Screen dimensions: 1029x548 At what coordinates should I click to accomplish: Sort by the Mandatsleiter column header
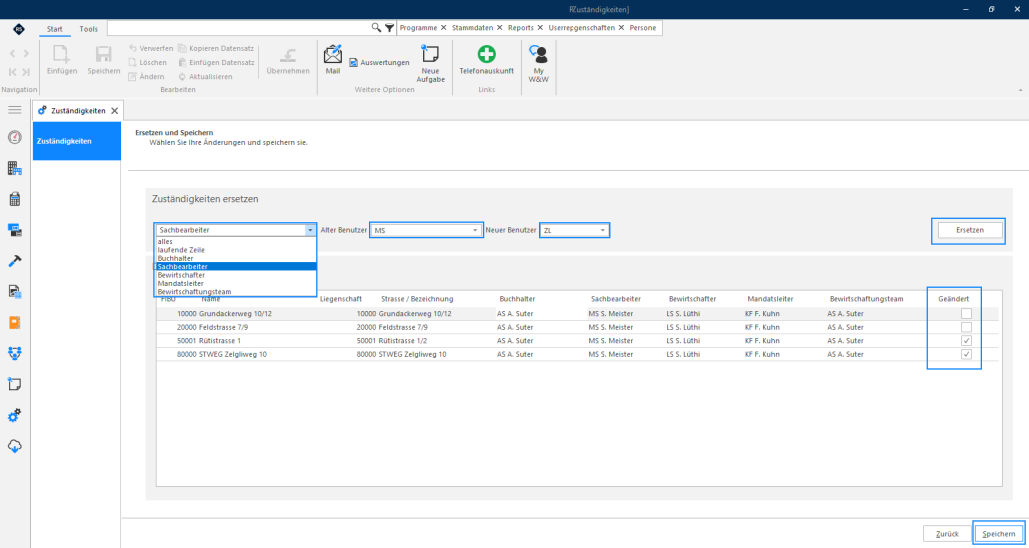click(769, 299)
